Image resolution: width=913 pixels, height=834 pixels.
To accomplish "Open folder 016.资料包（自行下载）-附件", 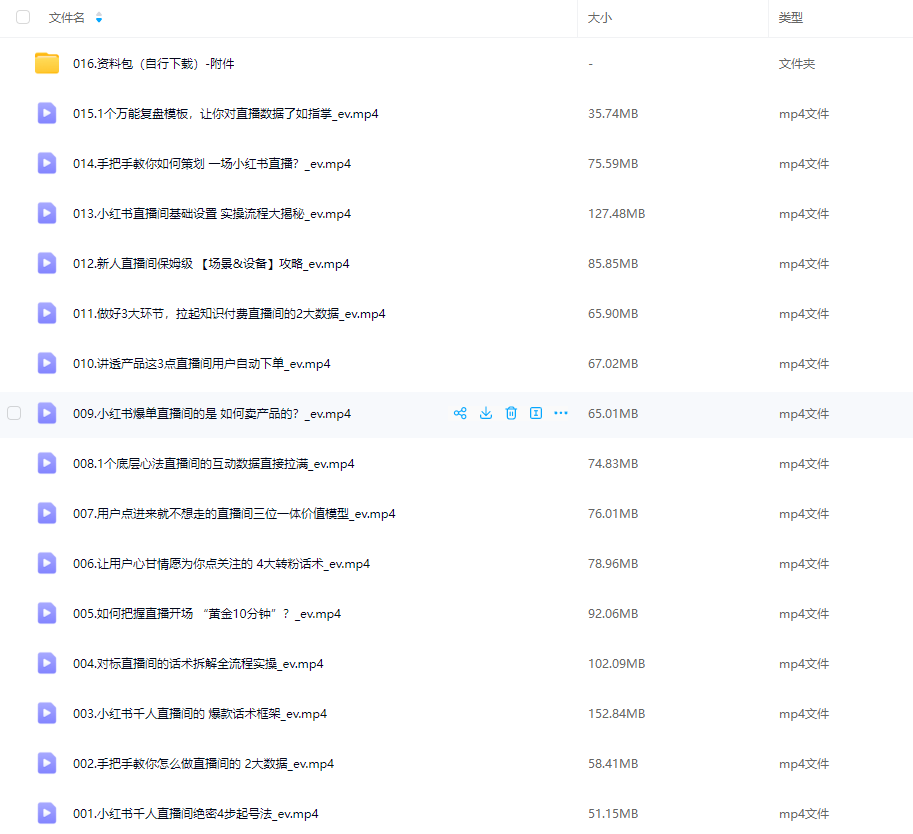I will click(154, 63).
